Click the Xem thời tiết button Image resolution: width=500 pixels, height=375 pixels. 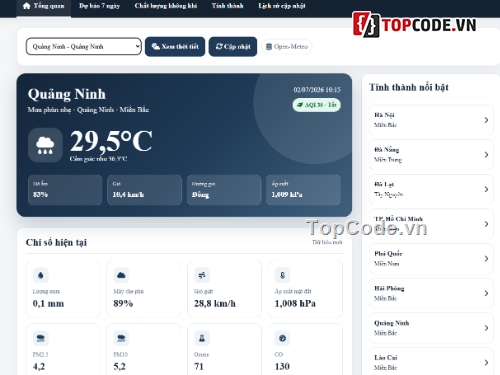(175, 46)
